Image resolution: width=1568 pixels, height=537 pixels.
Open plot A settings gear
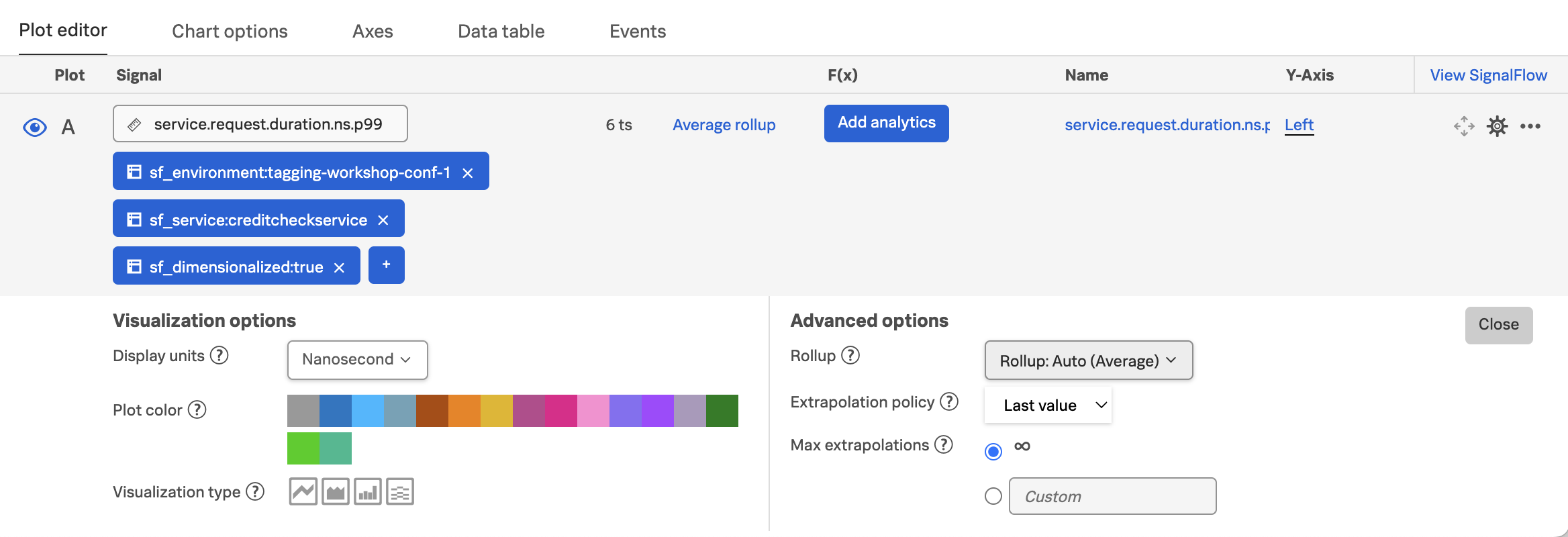pos(1497,126)
